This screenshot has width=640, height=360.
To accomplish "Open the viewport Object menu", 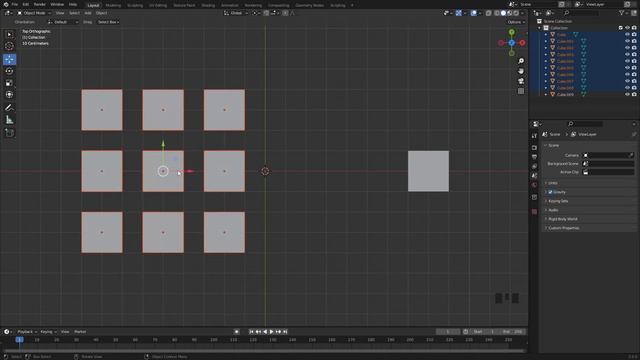I will tap(101, 13).
